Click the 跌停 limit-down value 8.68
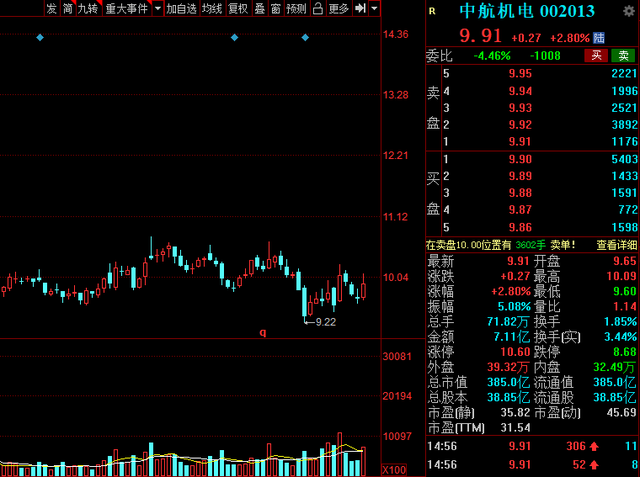This screenshot has height=477, width=640. coord(625,352)
